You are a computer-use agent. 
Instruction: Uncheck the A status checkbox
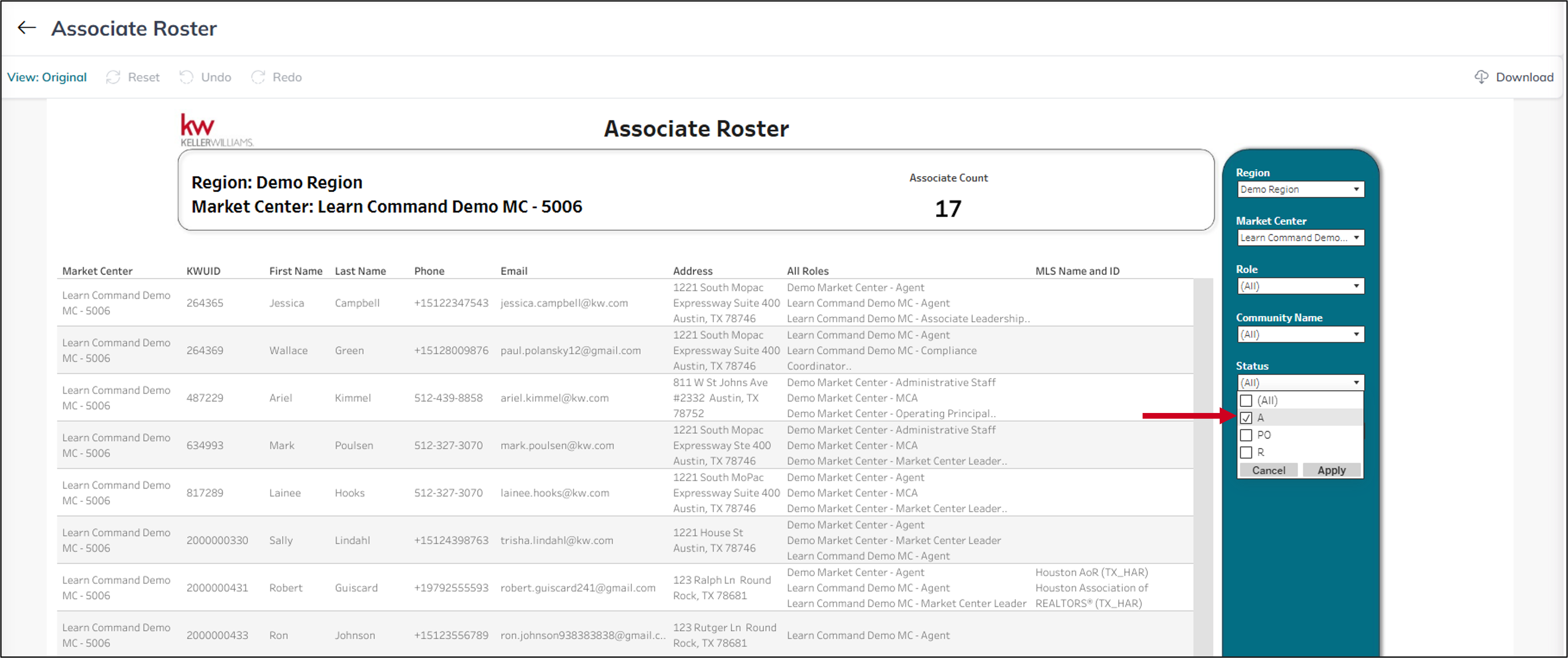pos(1246,418)
